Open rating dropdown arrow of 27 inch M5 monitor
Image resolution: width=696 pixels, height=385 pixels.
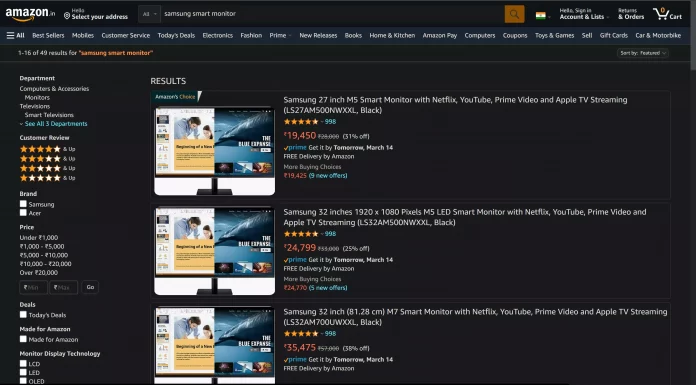point(322,122)
